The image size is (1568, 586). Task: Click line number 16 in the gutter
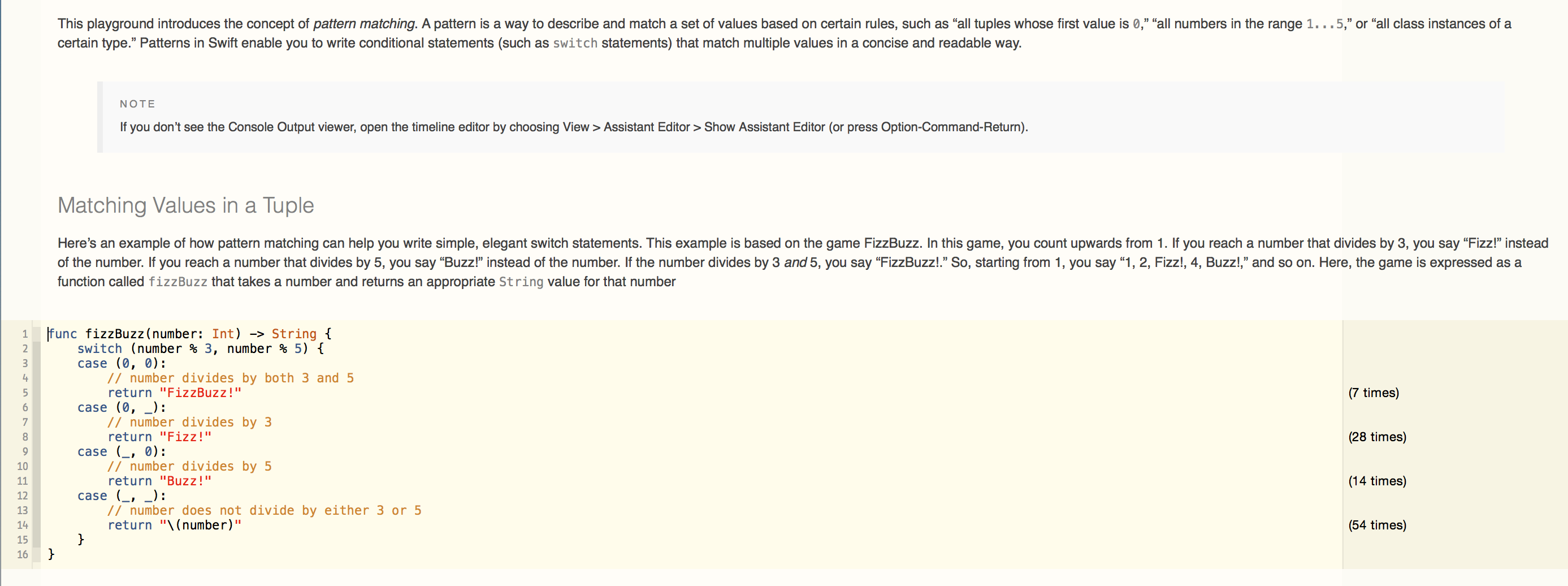tap(23, 554)
